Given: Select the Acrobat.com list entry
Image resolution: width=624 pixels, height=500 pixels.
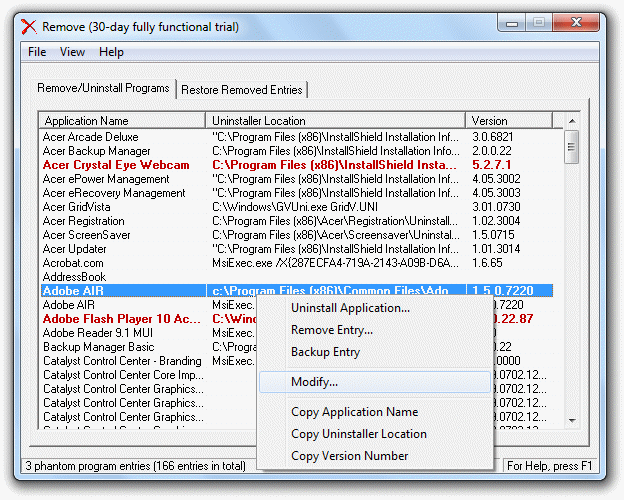Looking at the screenshot, I should tap(73, 263).
